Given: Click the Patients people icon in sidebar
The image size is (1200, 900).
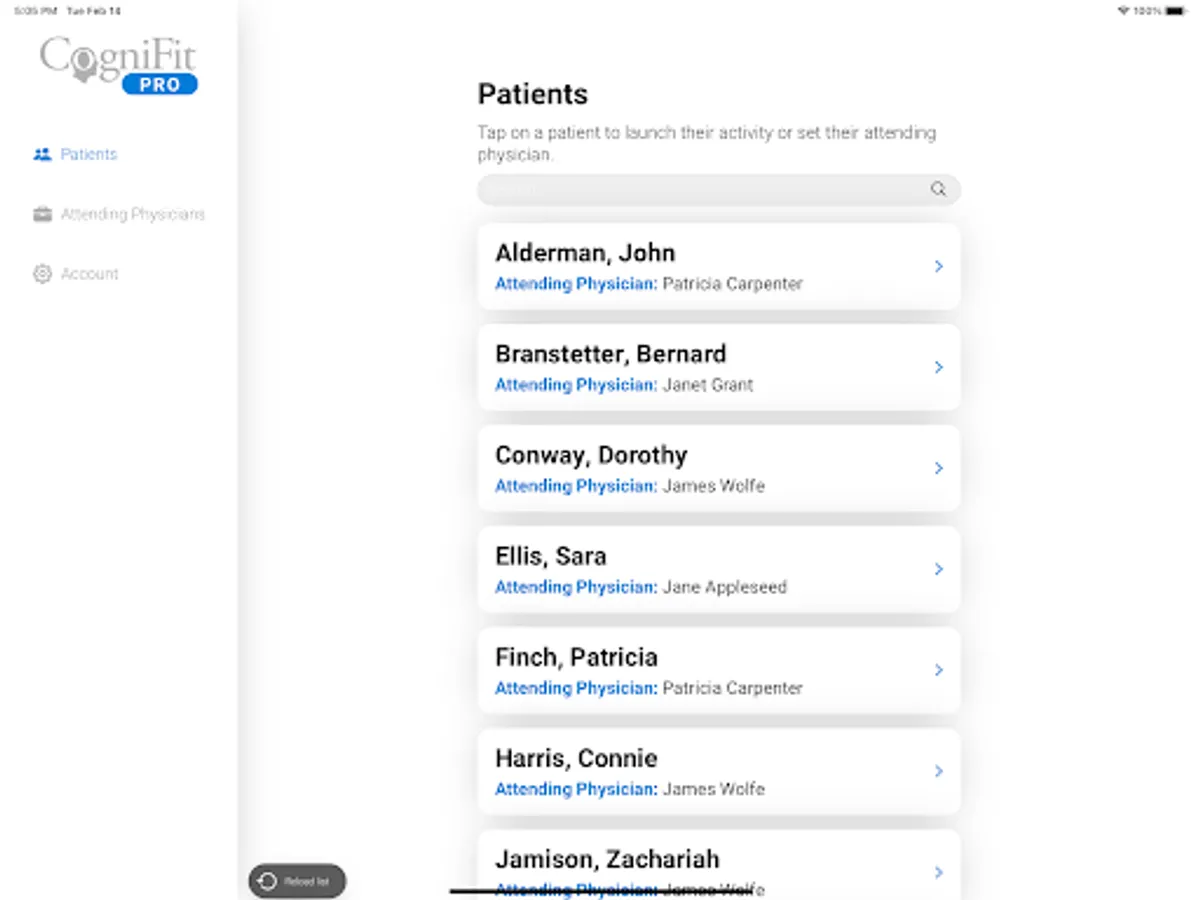Looking at the screenshot, I should click(42, 155).
